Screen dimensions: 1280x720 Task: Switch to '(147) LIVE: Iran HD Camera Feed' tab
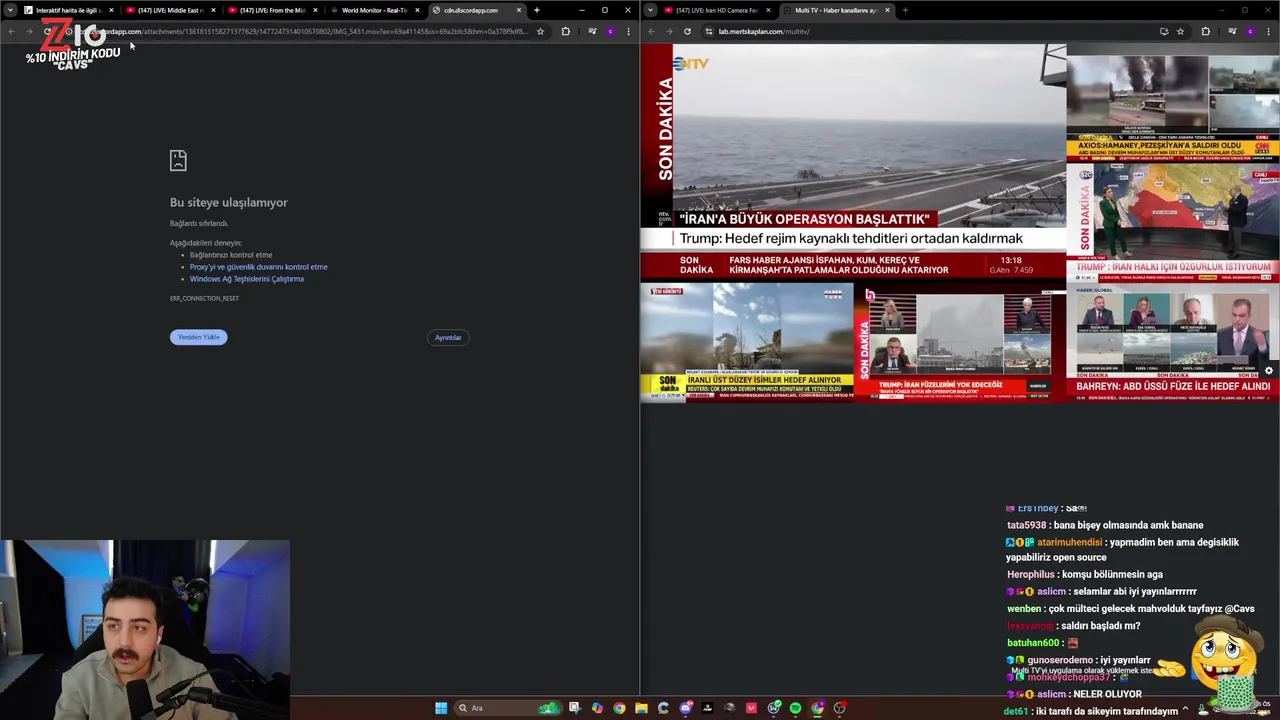716,10
